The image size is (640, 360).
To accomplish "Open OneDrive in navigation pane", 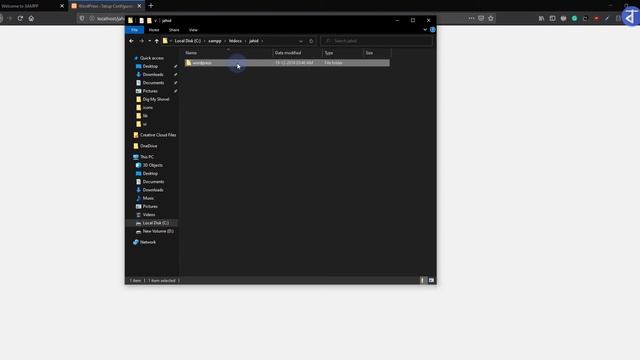I will 148,146.
